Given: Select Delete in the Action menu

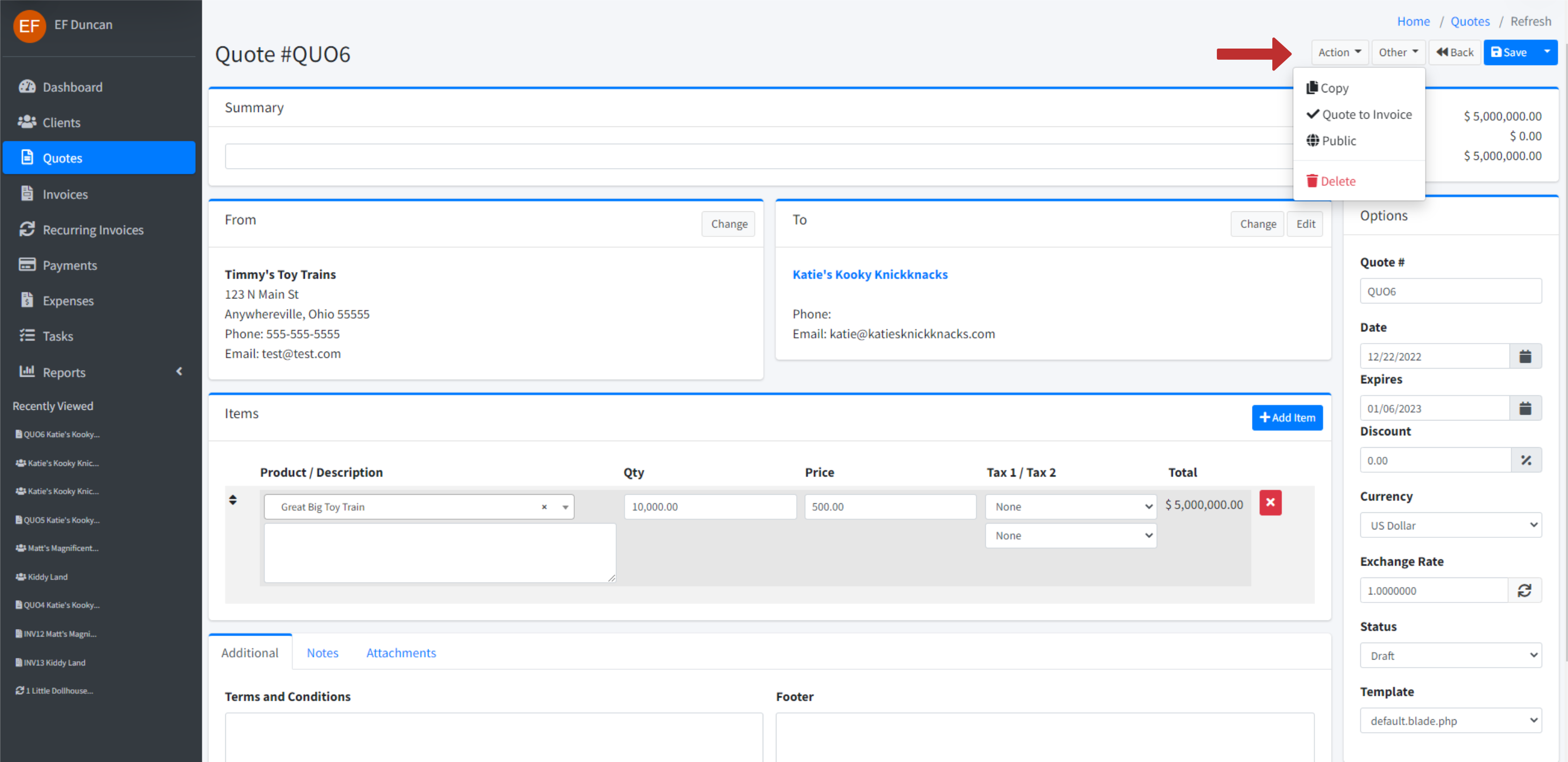Looking at the screenshot, I should (1337, 181).
